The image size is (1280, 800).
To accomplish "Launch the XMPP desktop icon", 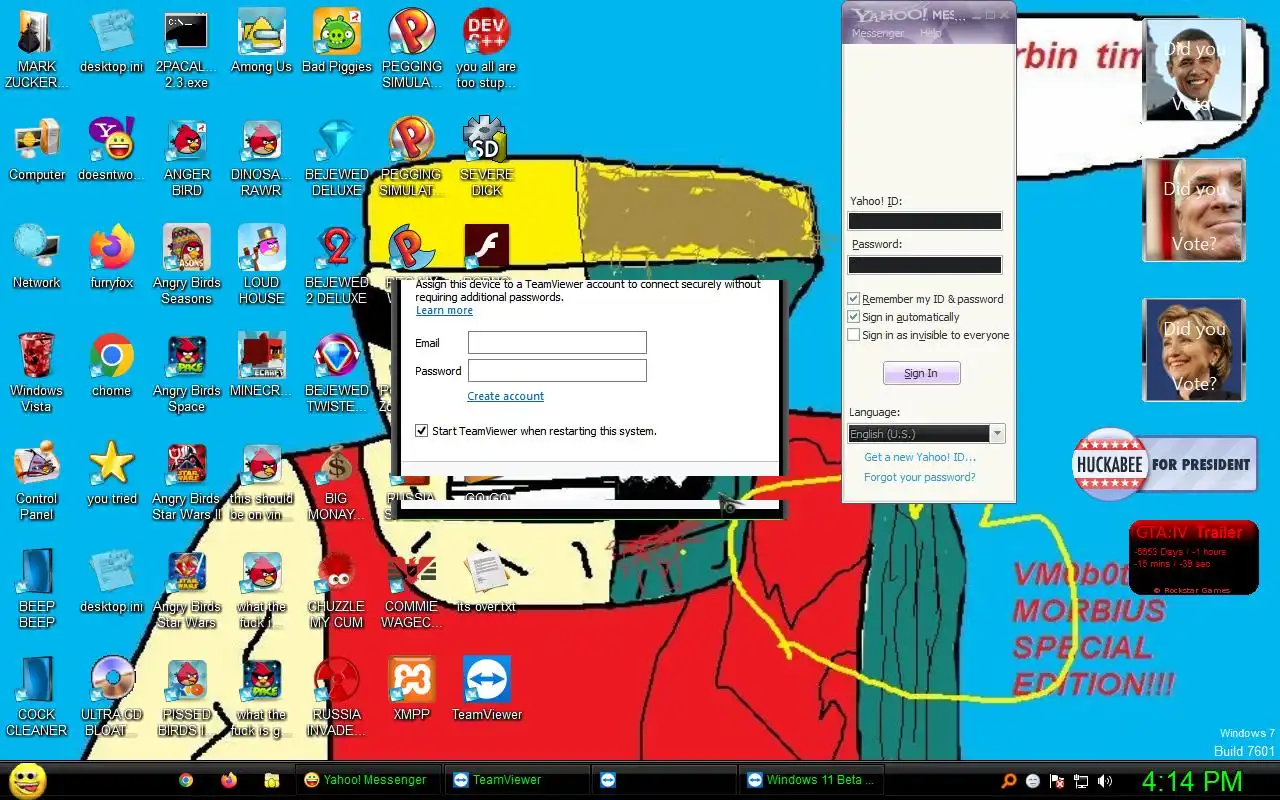I will coord(411,690).
